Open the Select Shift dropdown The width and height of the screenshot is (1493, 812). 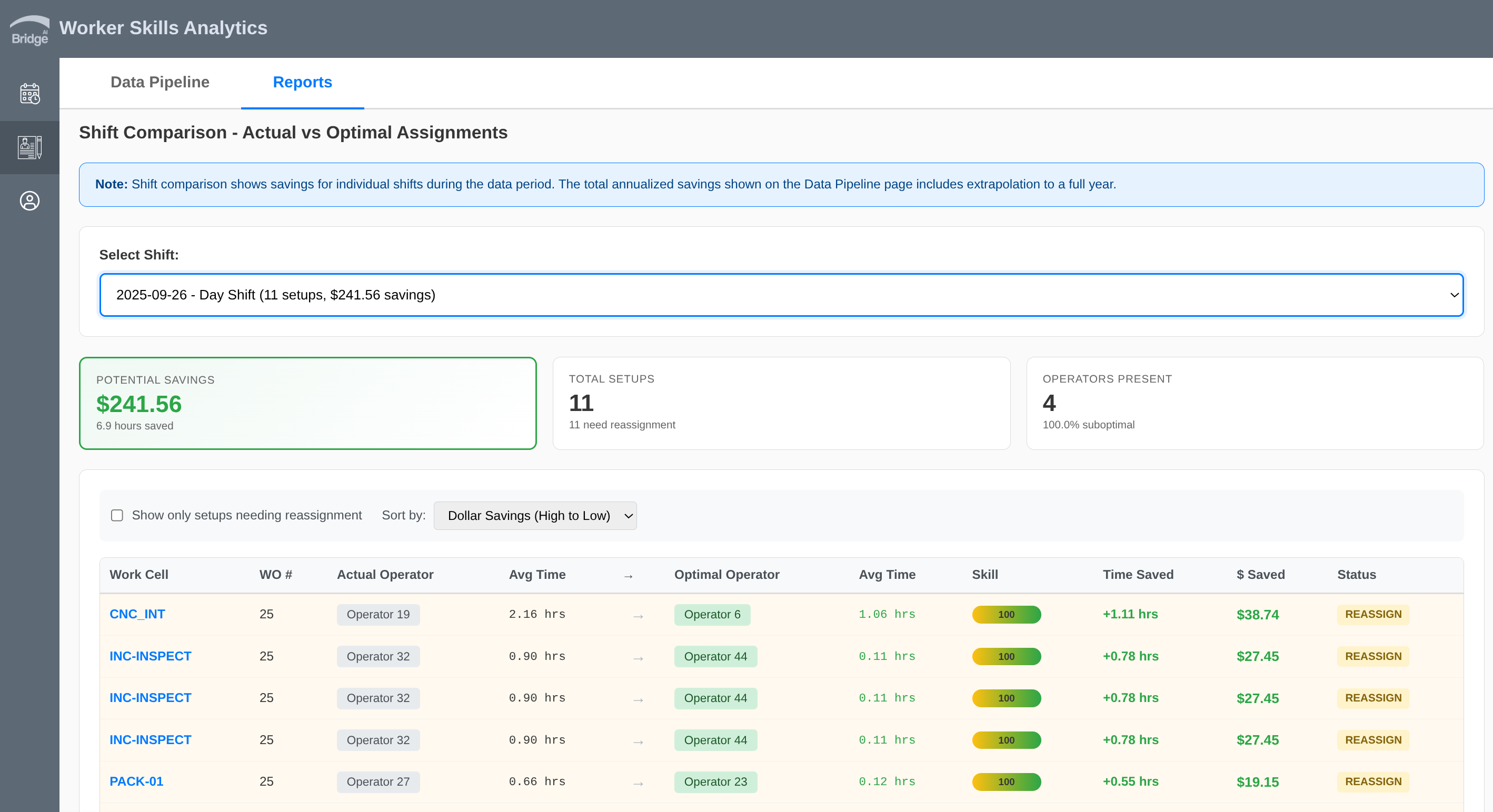coord(781,295)
